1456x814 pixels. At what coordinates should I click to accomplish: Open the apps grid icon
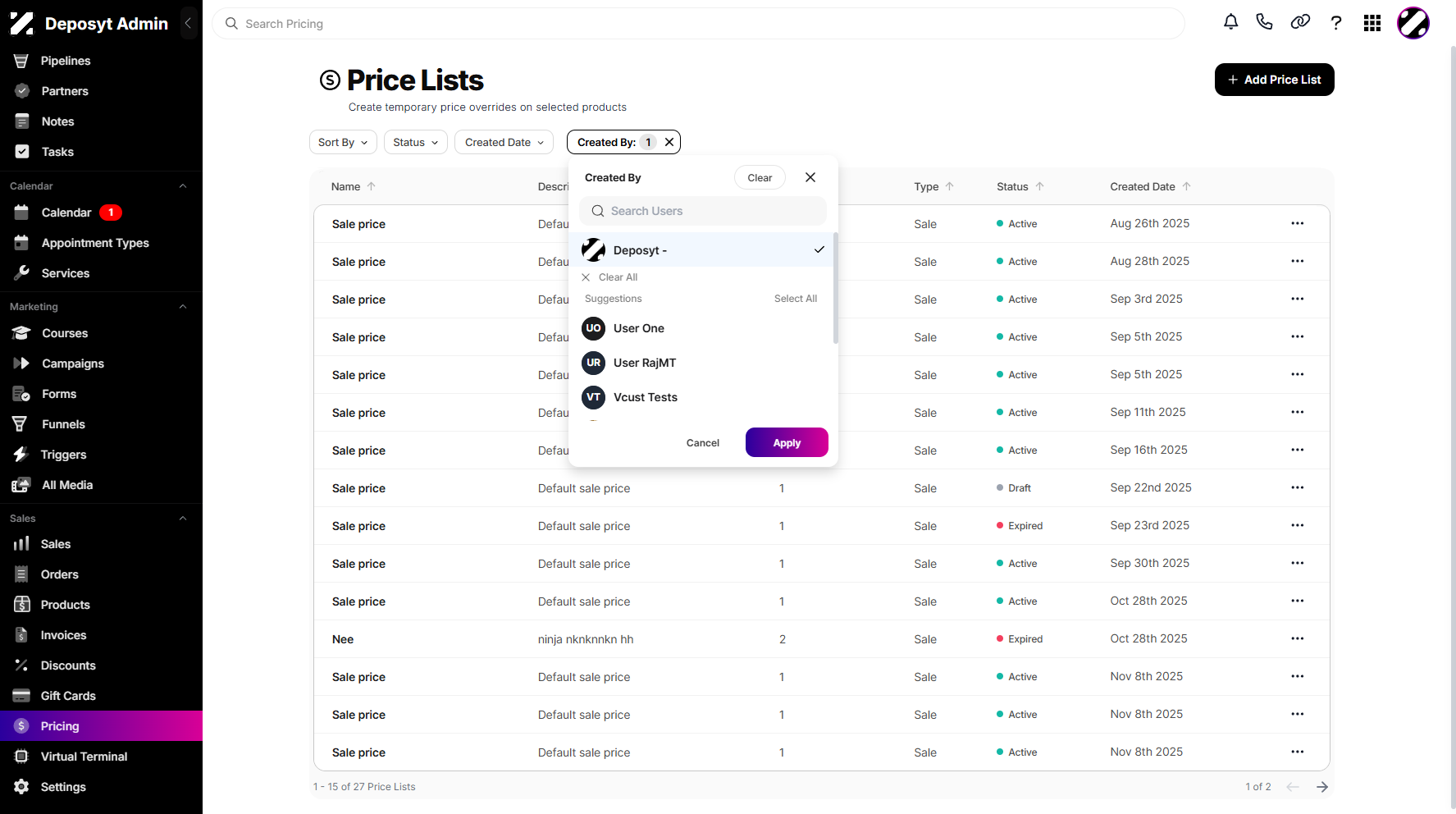tap(1372, 23)
